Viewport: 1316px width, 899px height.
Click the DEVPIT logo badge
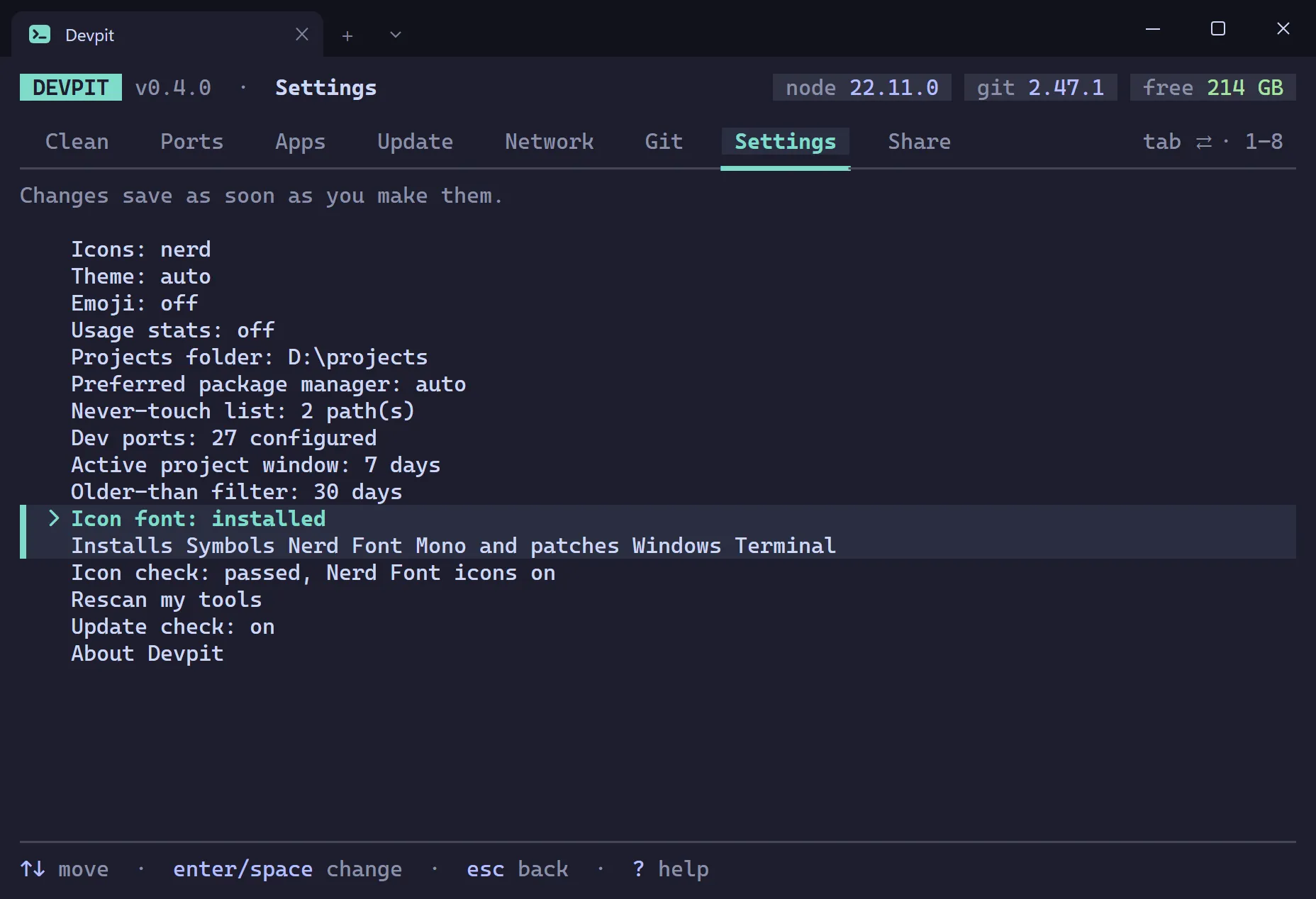click(x=71, y=87)
